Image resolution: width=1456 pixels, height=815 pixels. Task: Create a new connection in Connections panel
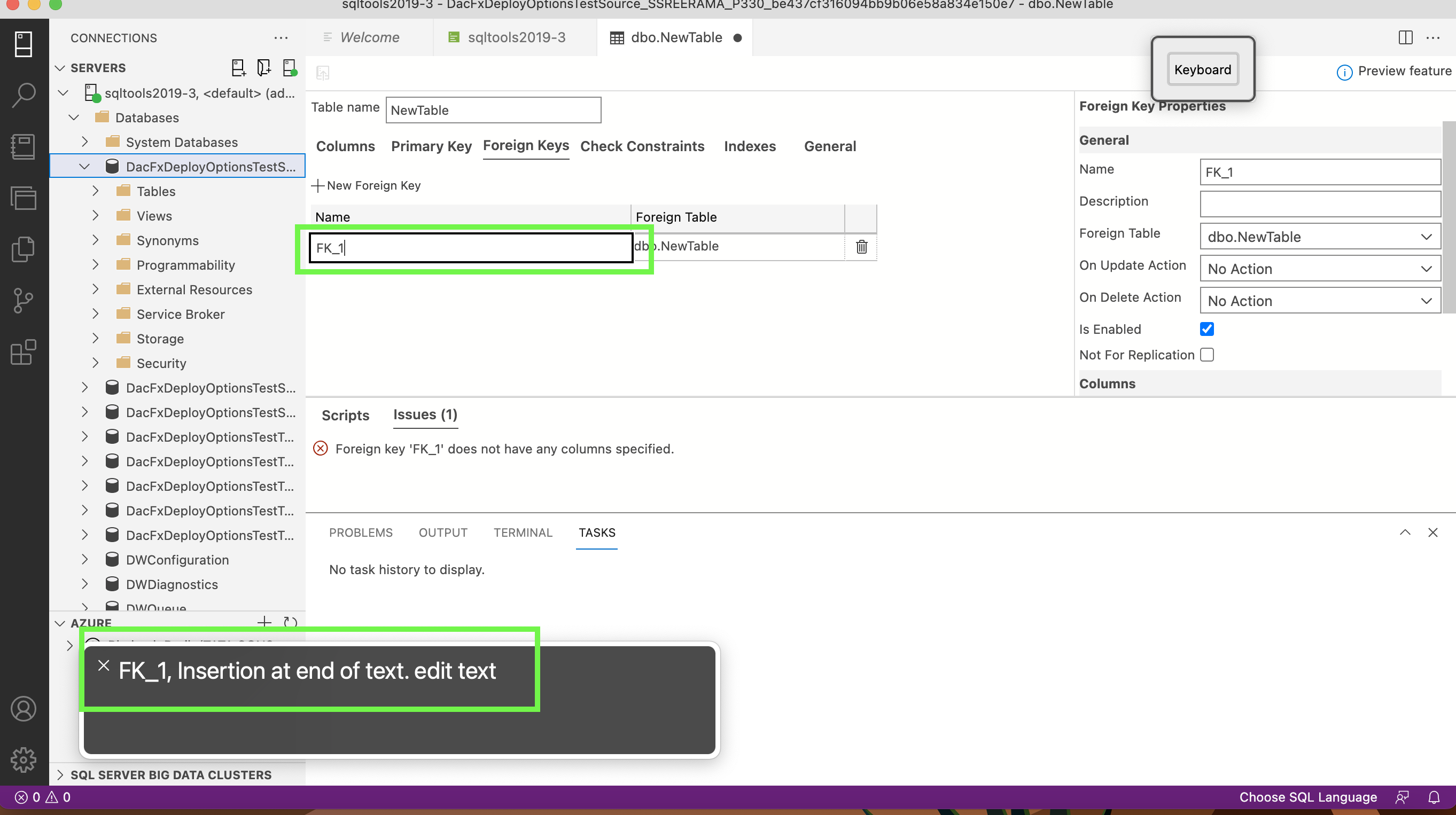coord(238,68)
